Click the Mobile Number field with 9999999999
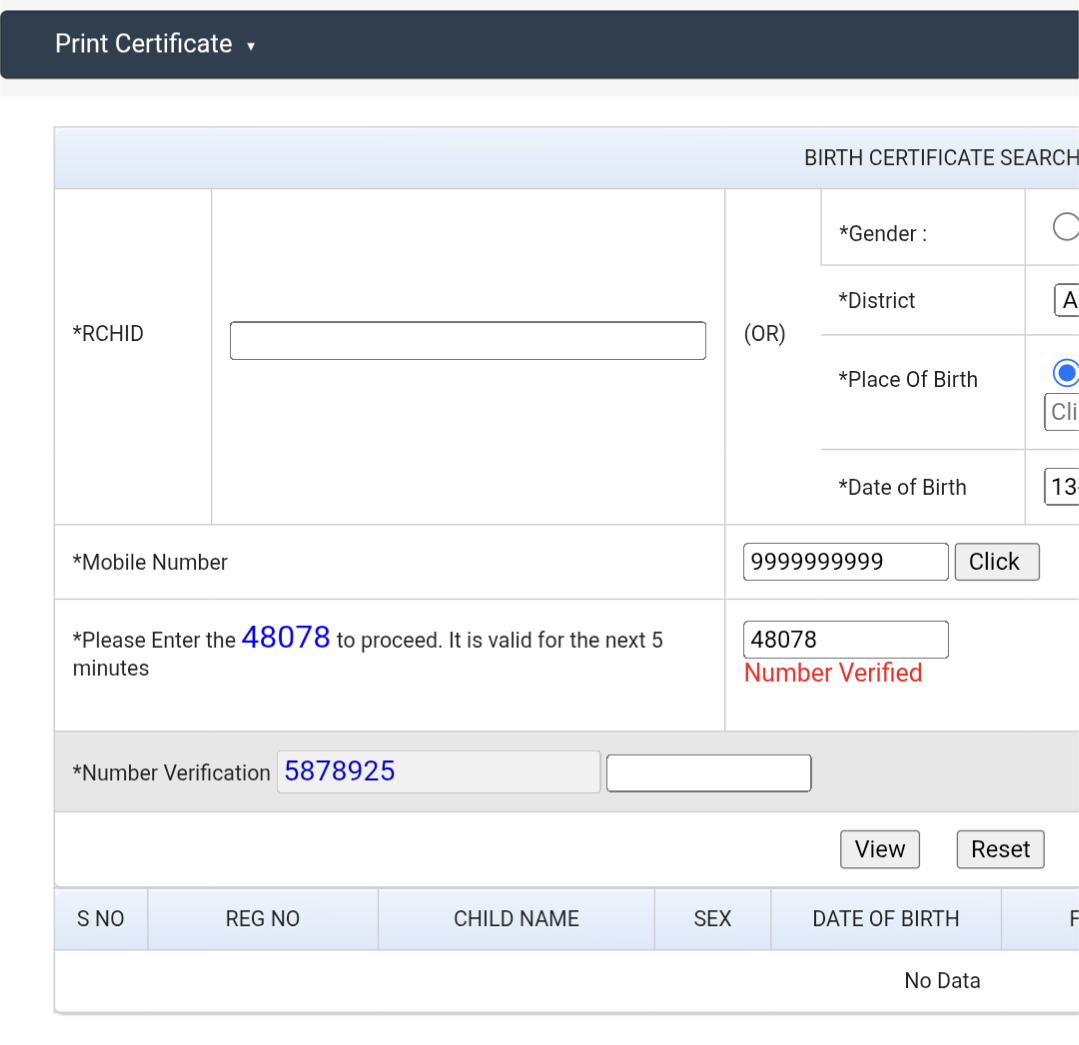This screenshot has height=1045, width=1079. pyautogui.click(x=846, y=562)
